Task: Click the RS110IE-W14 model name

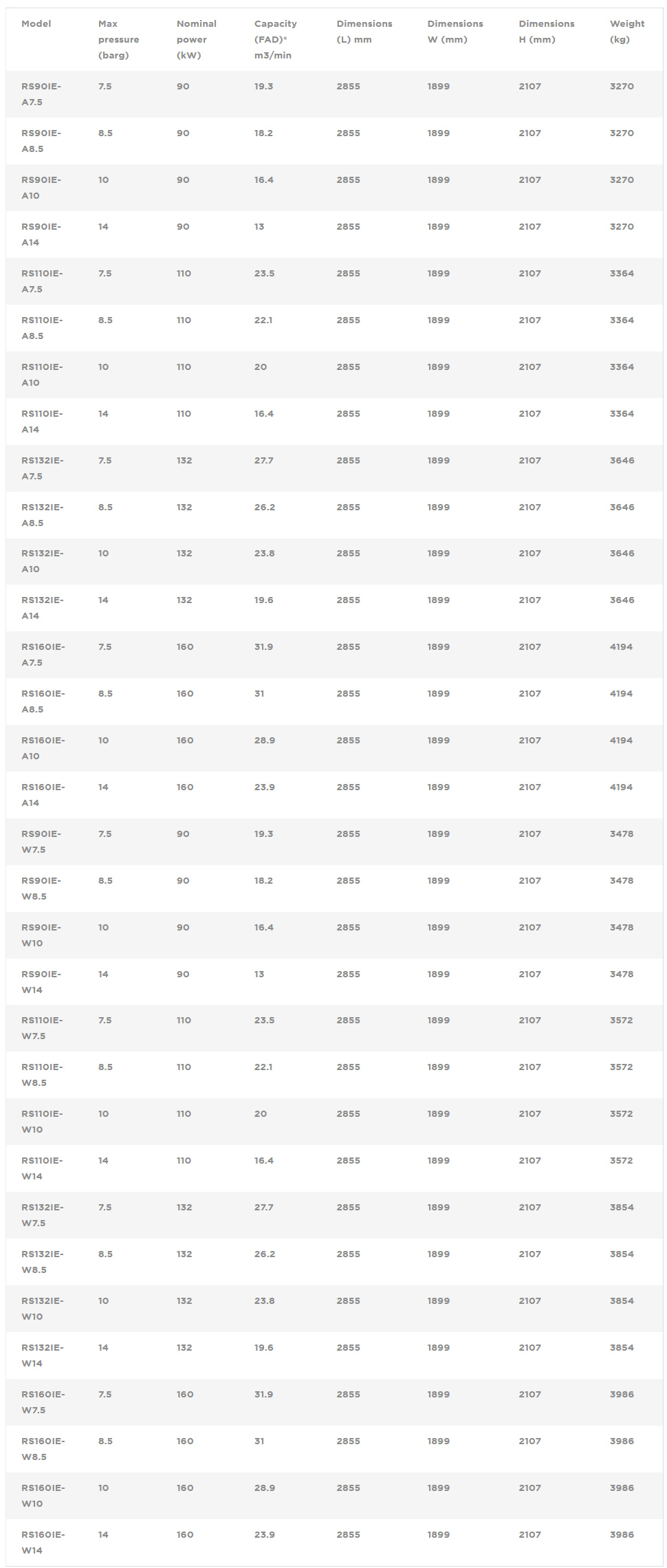Action: point(42,1168)
